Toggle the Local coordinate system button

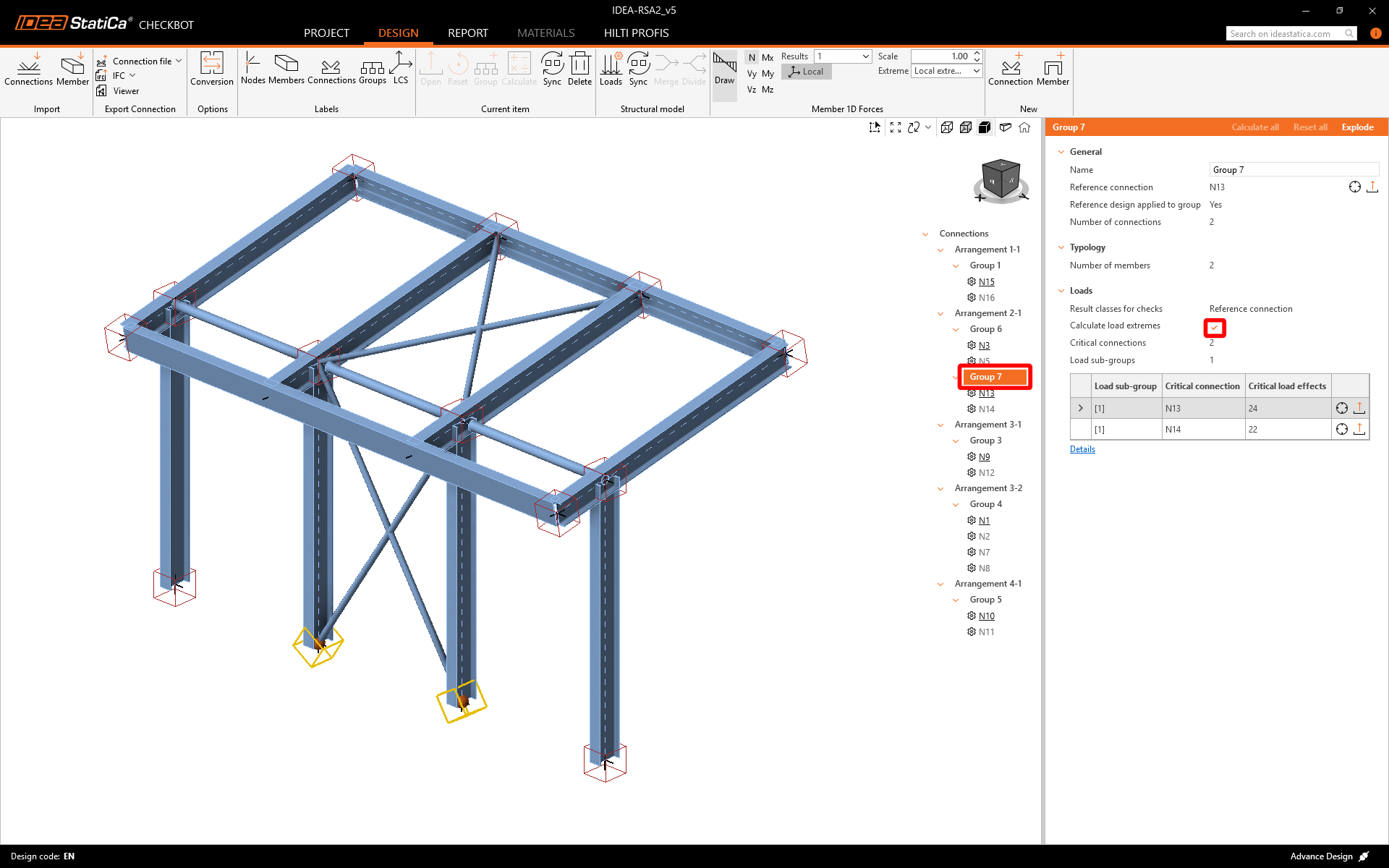807,72
